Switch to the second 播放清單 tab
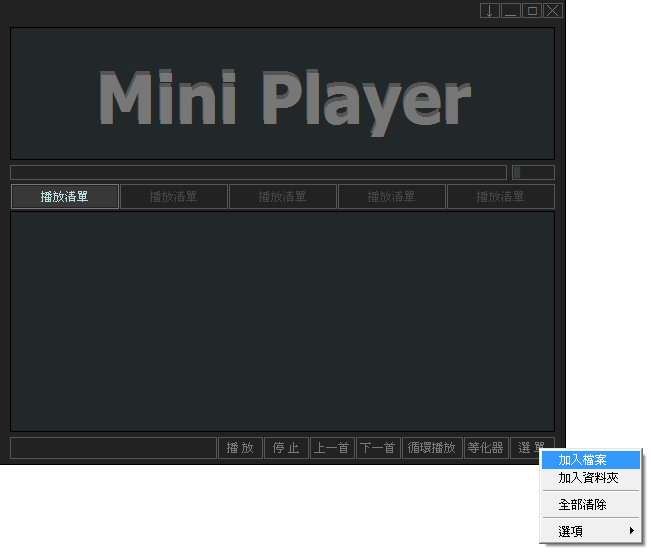Screen dimensions: 651x555 pyautogui.click(x=174, y=197)
